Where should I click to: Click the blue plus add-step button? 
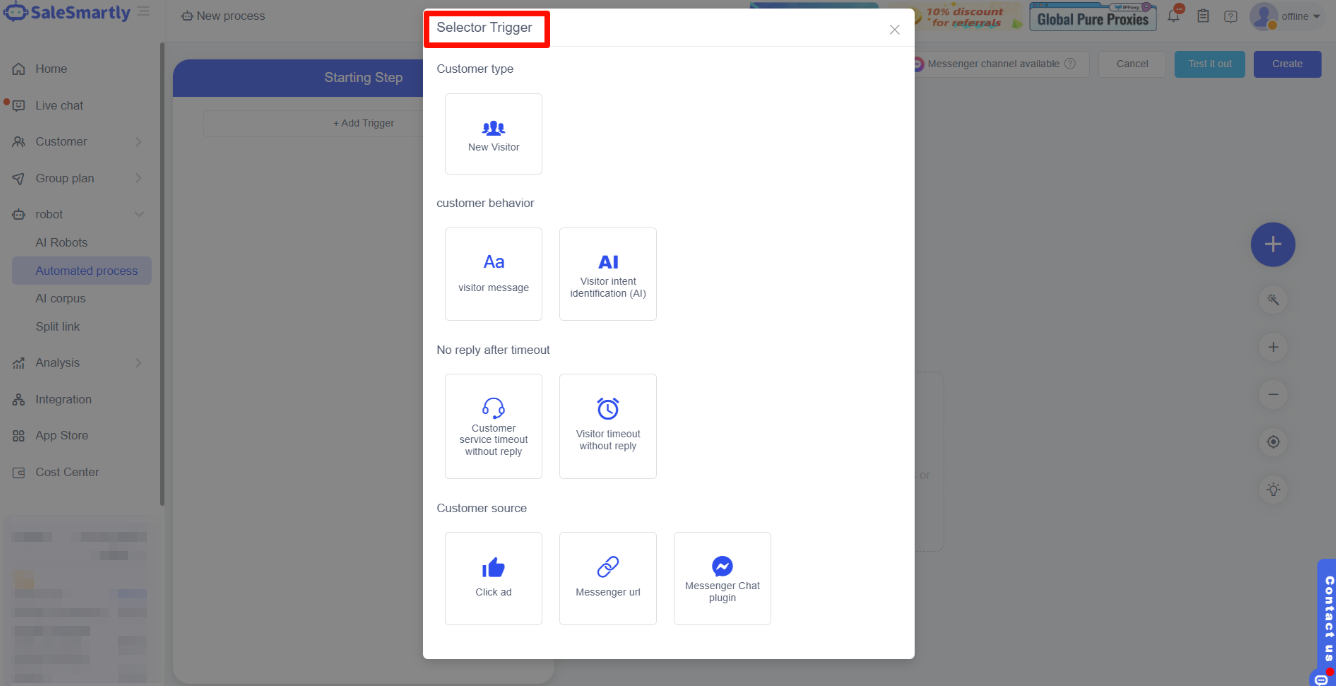(1272, 244)
